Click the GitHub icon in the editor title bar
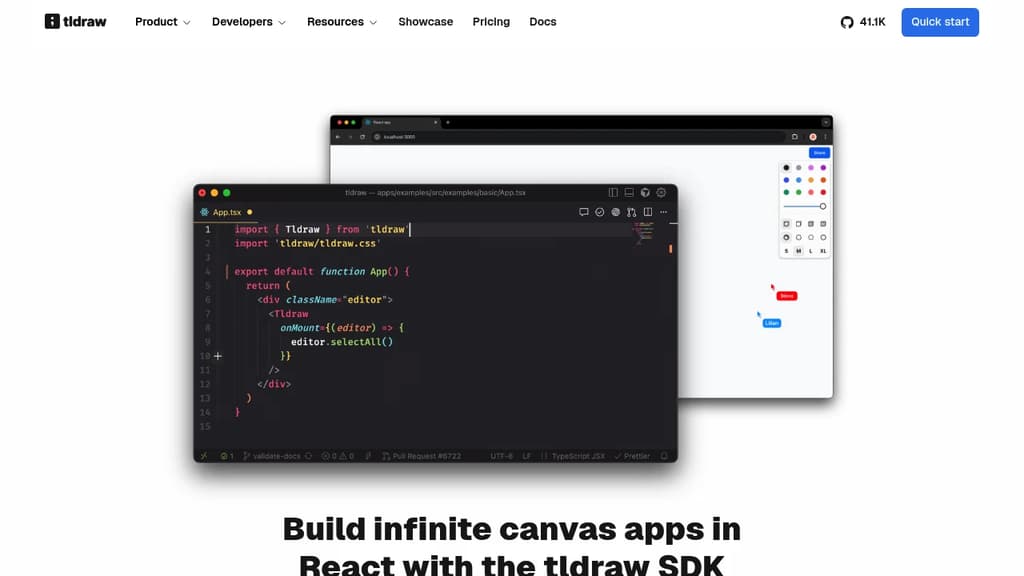This screenshot has width=1024, height=576. pos(645,192)
